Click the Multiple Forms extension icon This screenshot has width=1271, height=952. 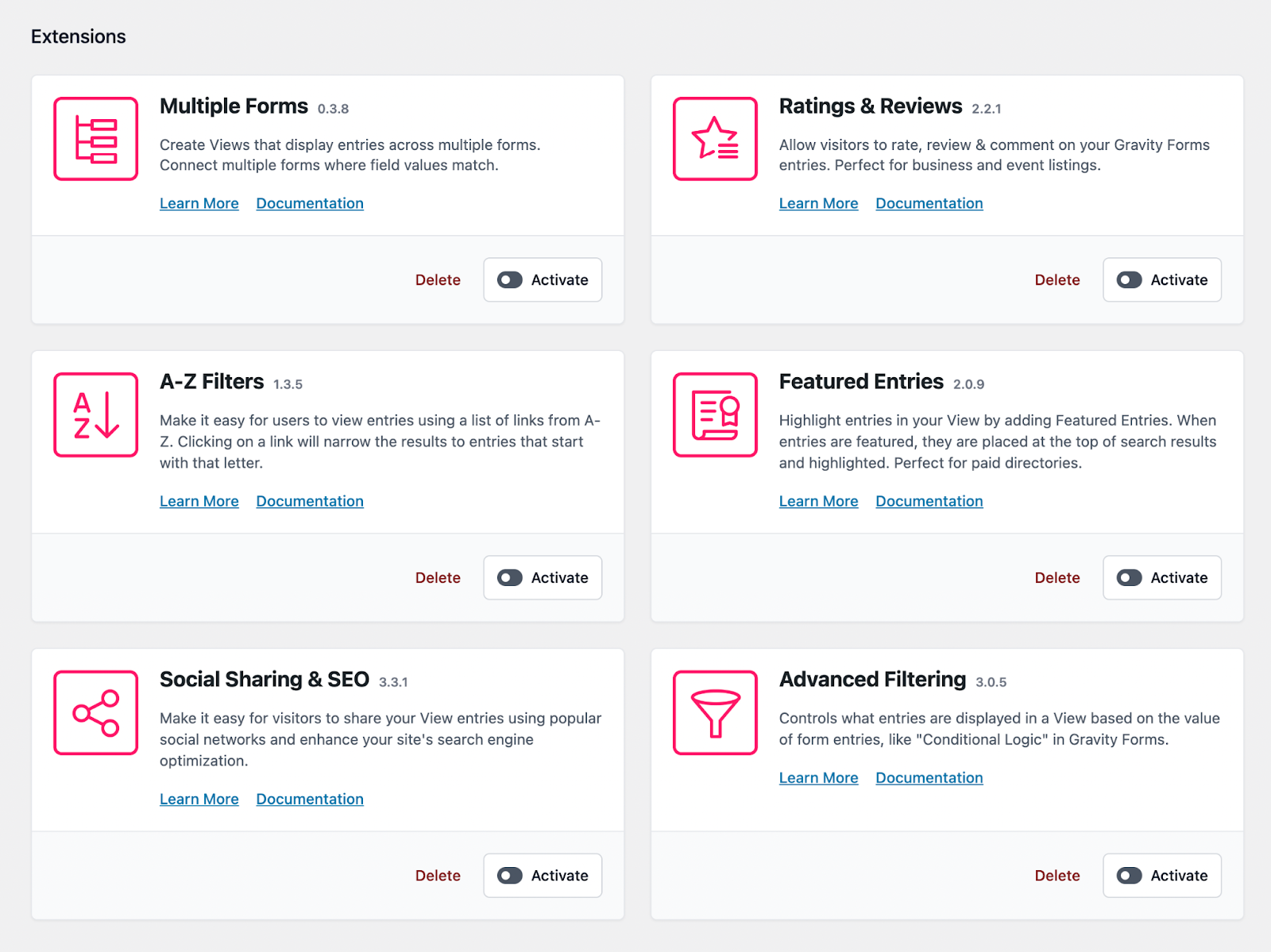[x=95, y=139]
